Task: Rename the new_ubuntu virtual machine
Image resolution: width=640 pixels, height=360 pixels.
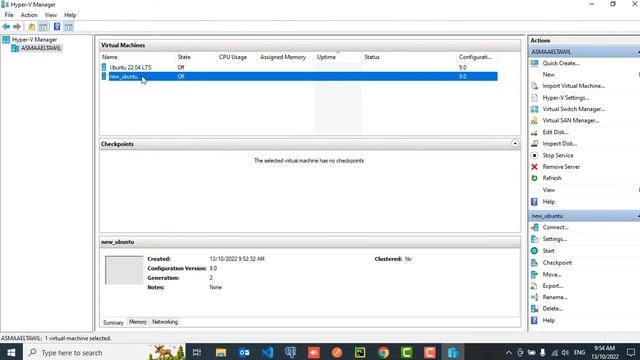Action: tap(555, 298)
